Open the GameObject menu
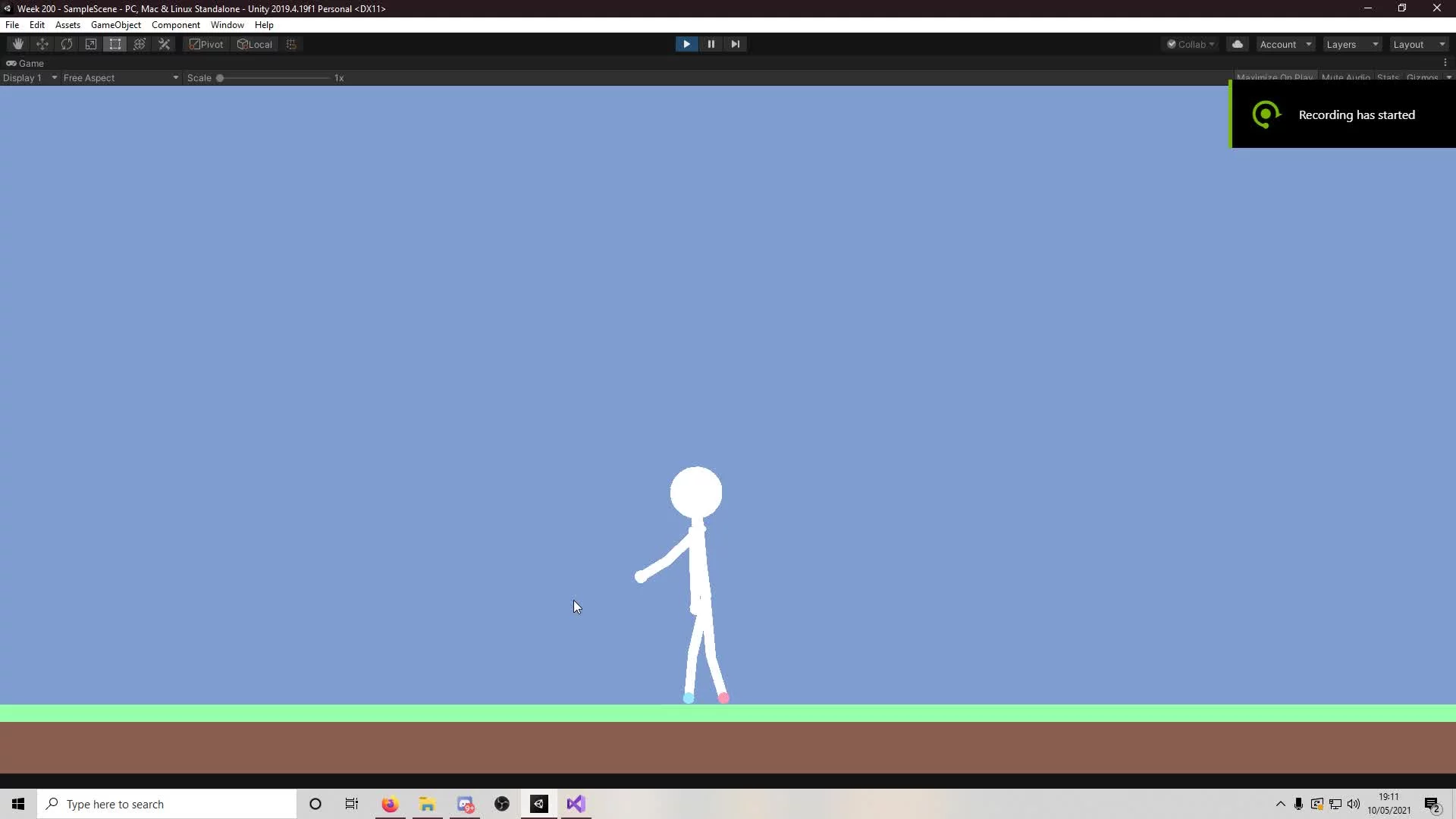 coord(115,25)
